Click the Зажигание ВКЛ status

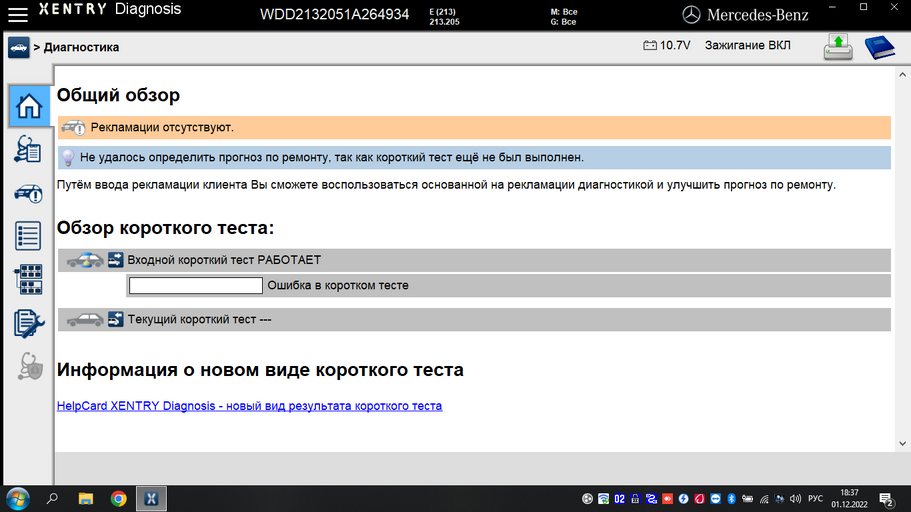(748, 45)
